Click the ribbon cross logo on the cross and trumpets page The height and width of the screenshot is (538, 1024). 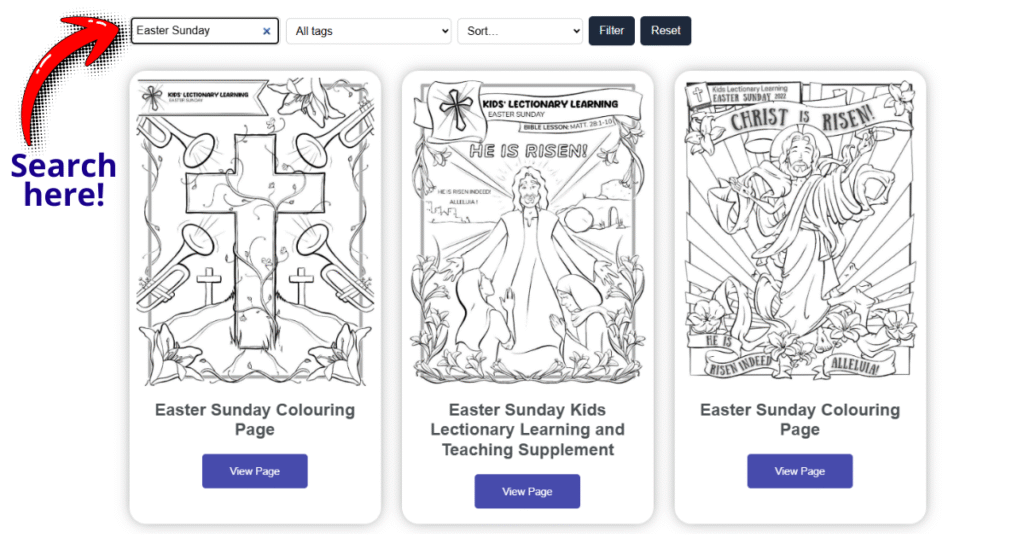pyautogui.click(x=152, y=96)
